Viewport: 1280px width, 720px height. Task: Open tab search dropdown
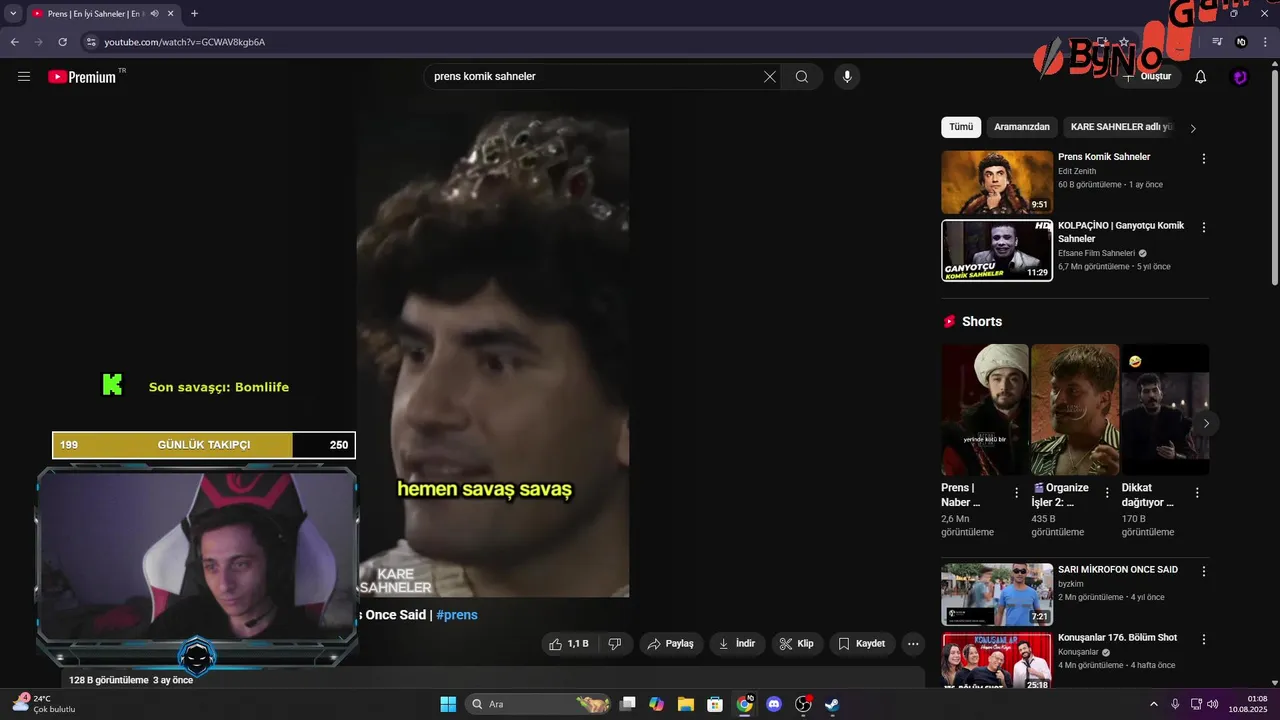click(13, 13)
